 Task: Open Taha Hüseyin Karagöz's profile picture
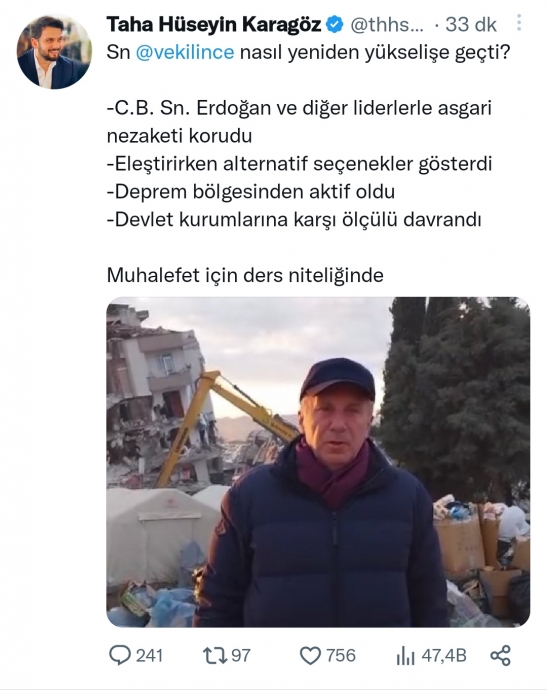pyautogui.click(x=54, y=51)
